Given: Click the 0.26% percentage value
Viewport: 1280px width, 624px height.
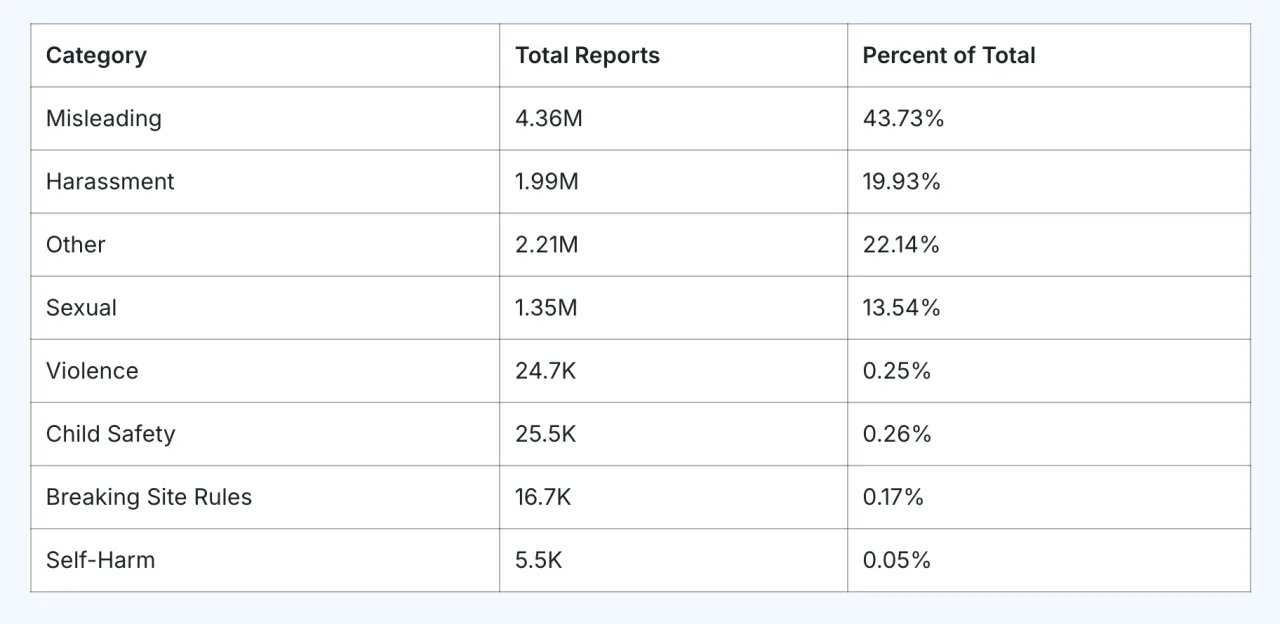Looking at the screenshot, I should click(897, 434).
